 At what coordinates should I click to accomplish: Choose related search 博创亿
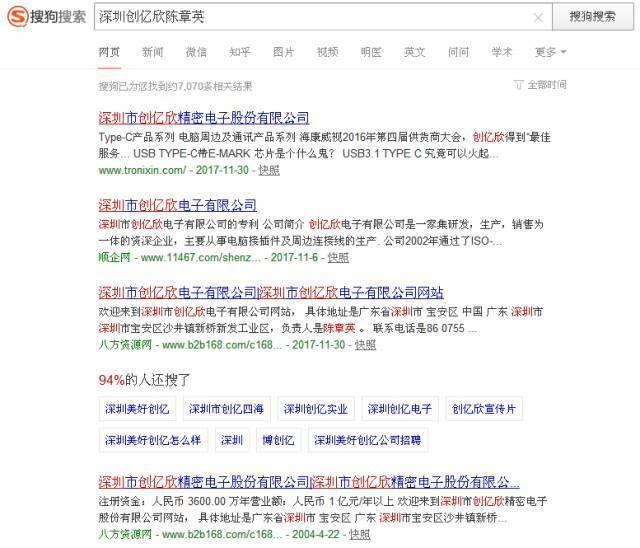tap(278, 440)
